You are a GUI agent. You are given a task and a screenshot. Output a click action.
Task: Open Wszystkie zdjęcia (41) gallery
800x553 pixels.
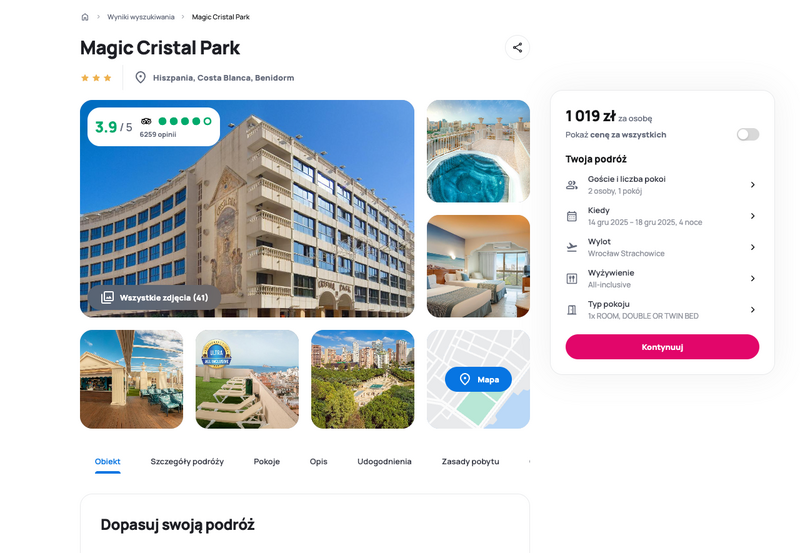pos(155,297)
